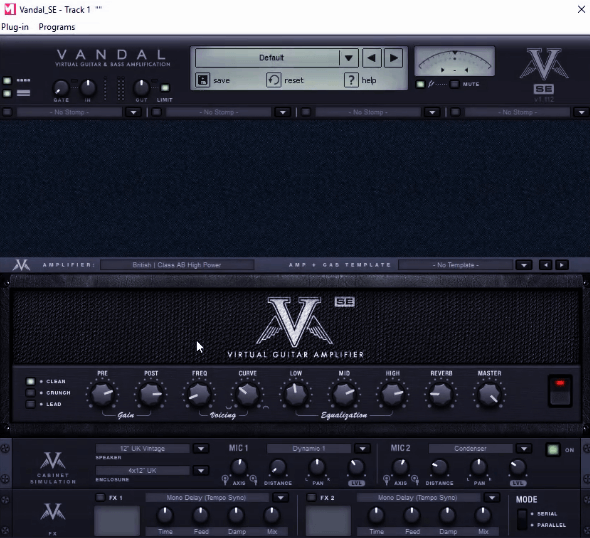Click the reset circular arrow icon

pos(274,80)
